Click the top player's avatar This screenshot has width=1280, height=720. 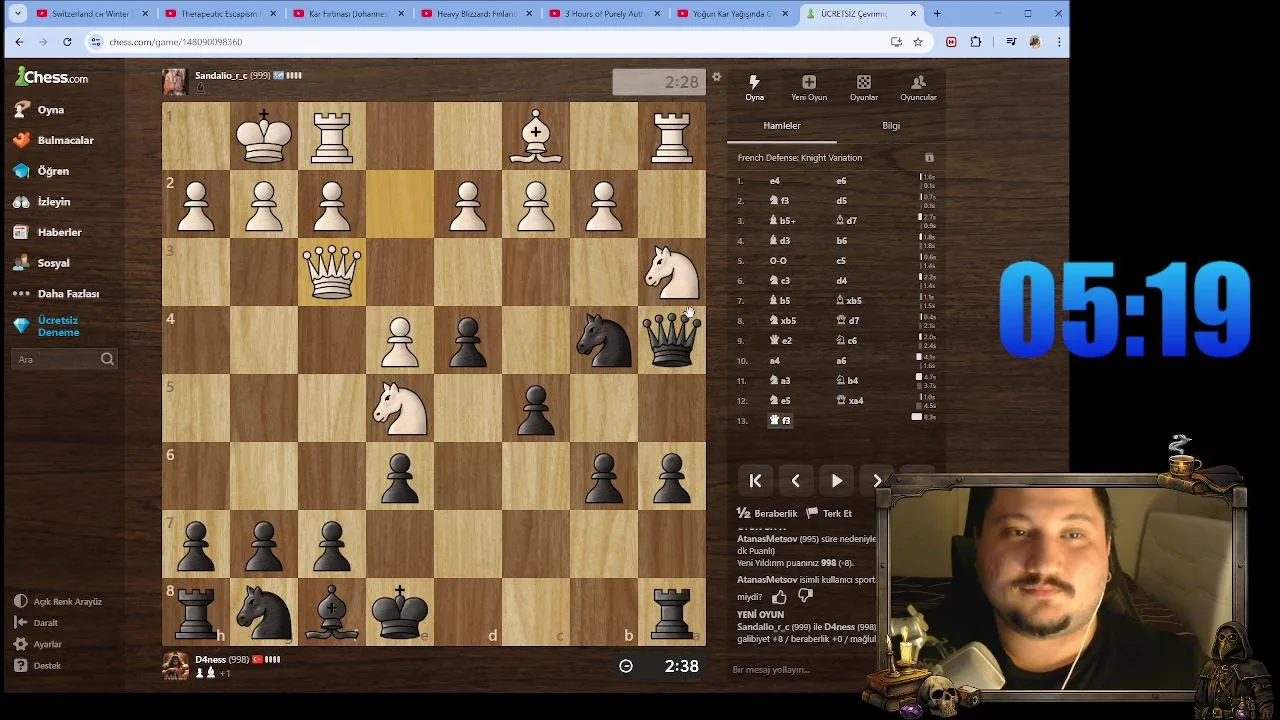(x=175, y=82)
